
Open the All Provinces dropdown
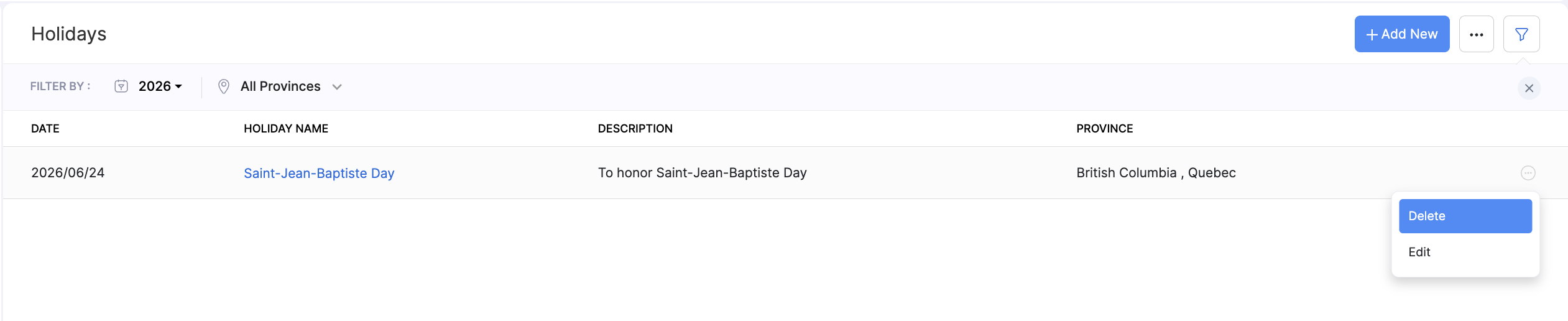click(280, 86)
